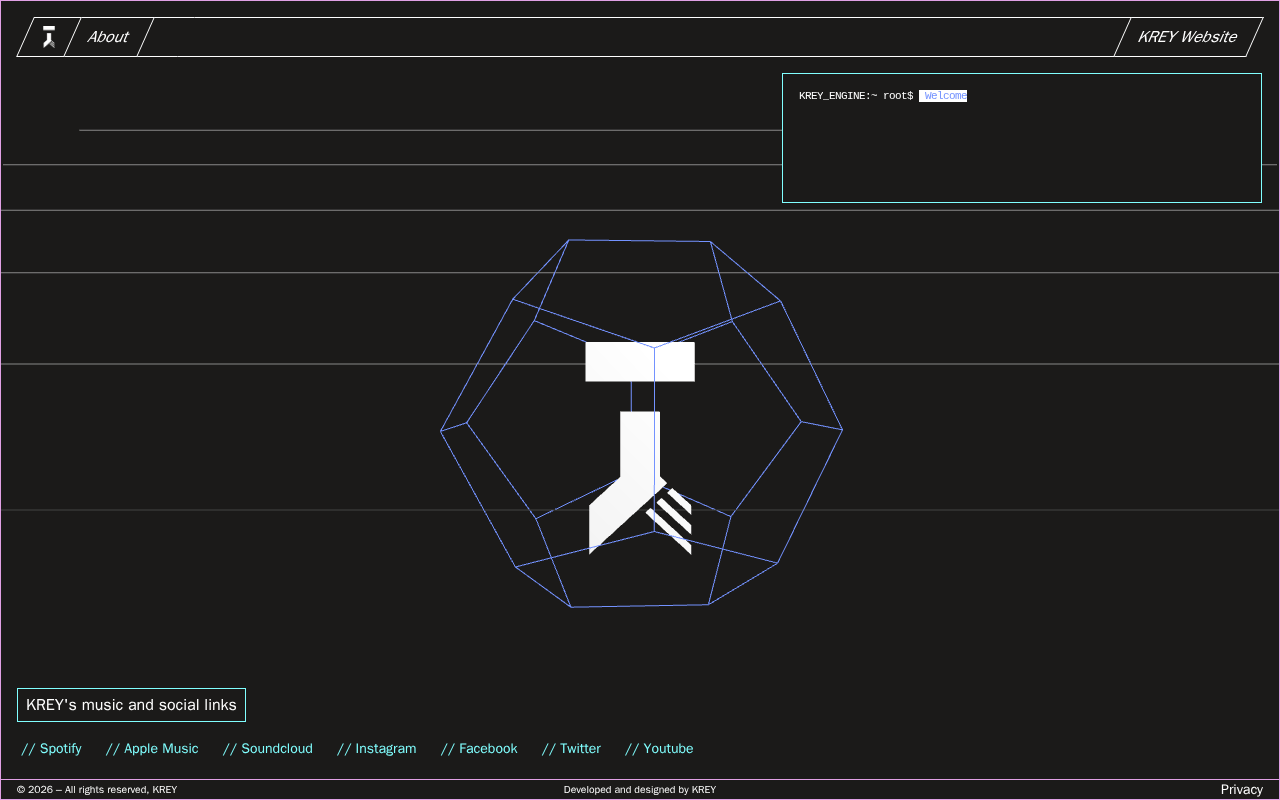Visit the Youtube channel link
This screenshot has width=1280, height=800.
(x=659, y=749)
